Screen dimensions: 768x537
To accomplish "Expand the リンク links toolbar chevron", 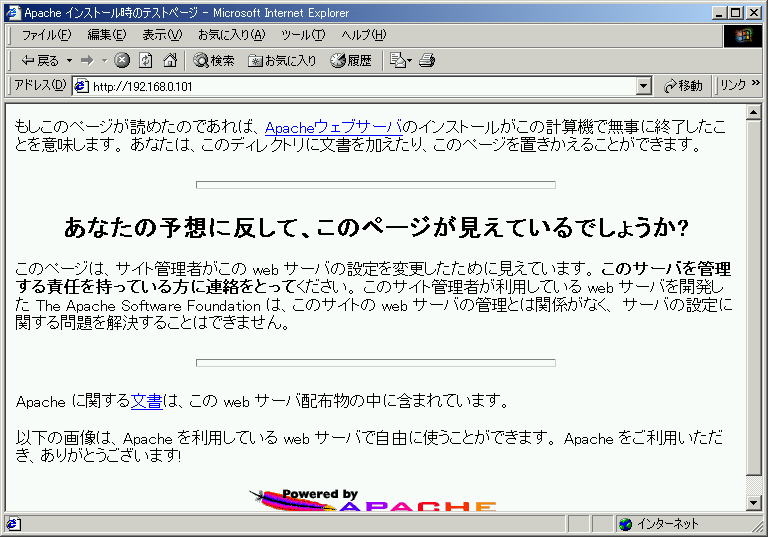I will tap(756, 83).
